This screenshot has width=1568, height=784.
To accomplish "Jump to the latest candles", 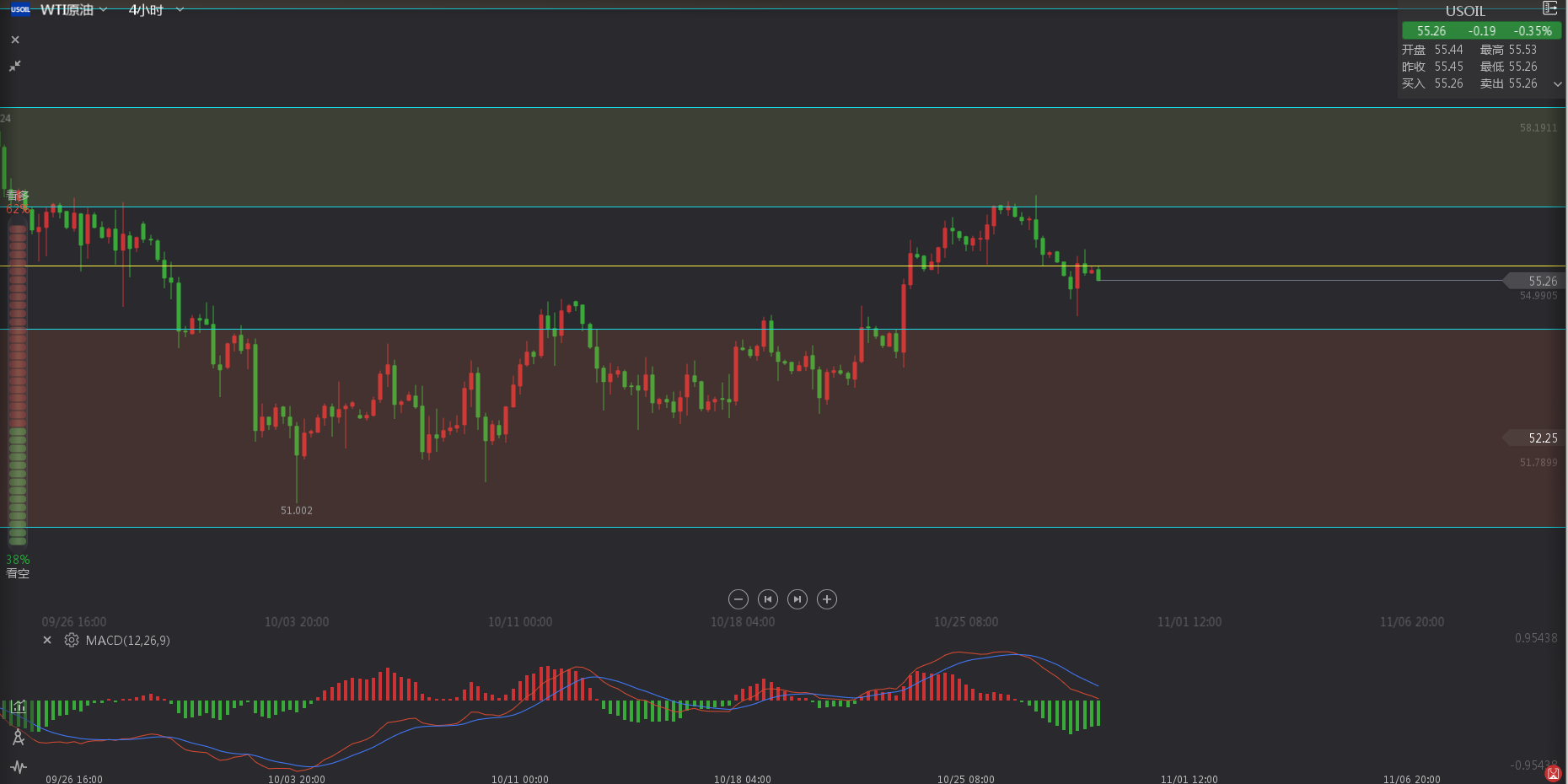I will pos(797,599).
